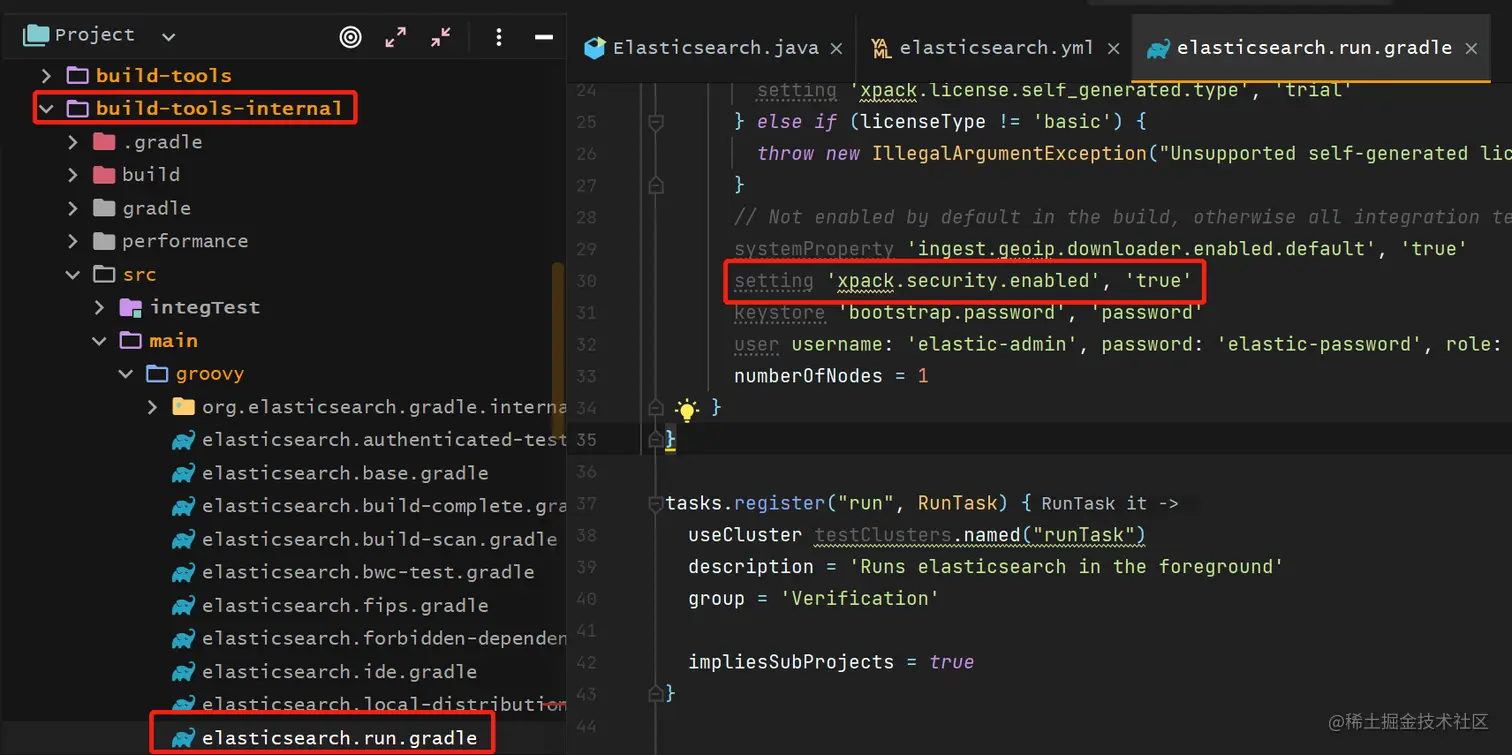Expand the integTest folder
Image resolution: width=1512 pixels, height=755 pixels.
click(99, 307)
